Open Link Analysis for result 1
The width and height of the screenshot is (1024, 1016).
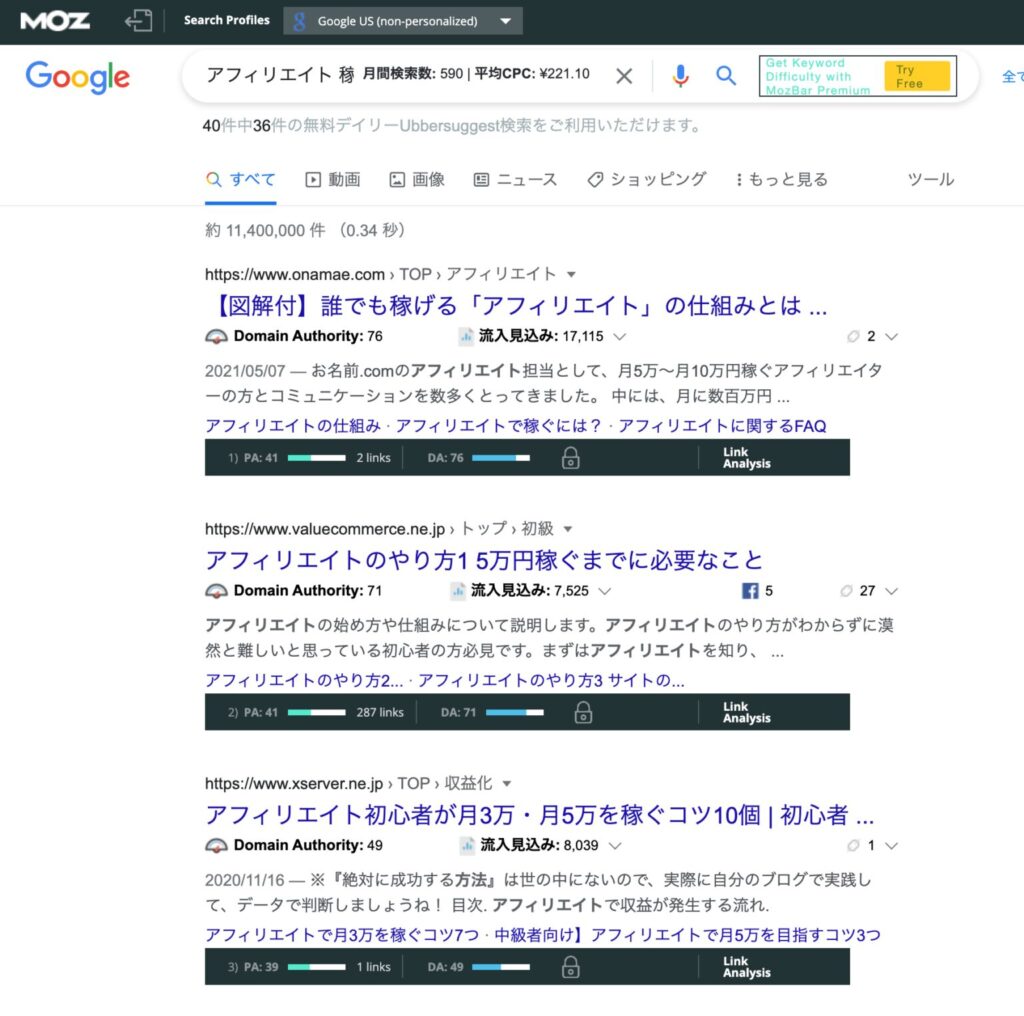point(746,458)
